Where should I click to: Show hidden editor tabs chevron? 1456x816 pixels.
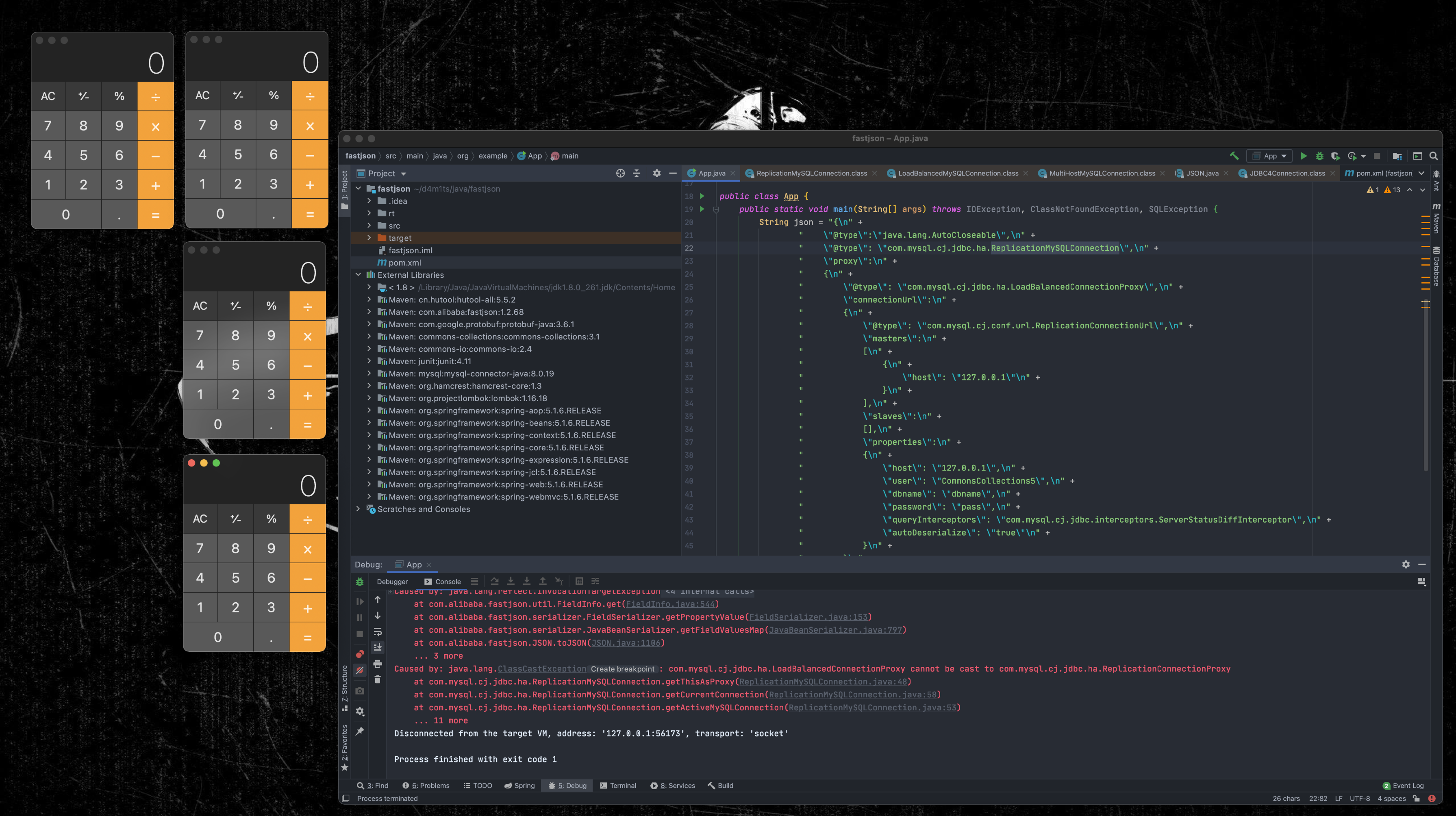click(x=1421, y=174)
